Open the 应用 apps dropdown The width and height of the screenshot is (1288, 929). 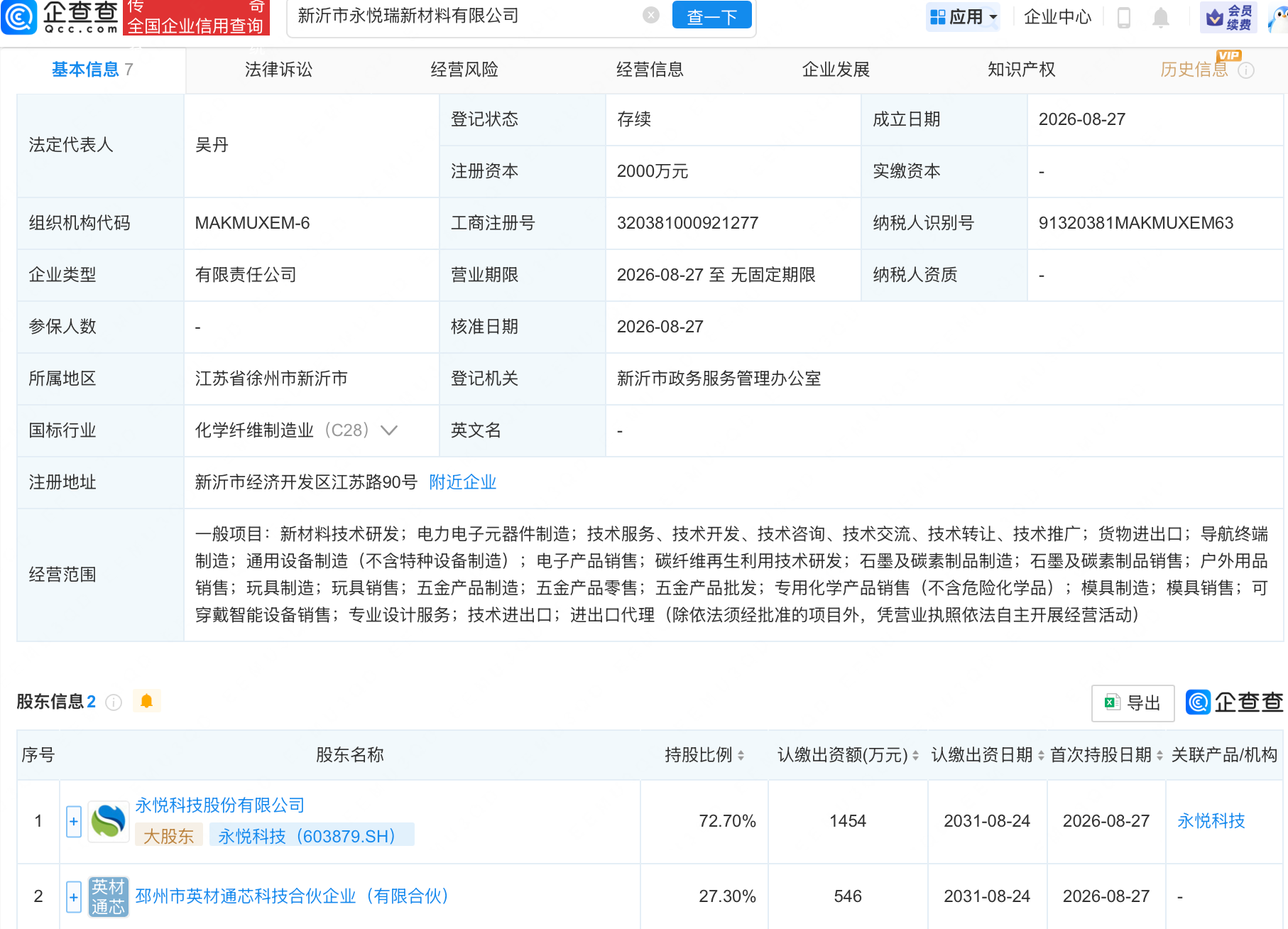pos(964,17)
